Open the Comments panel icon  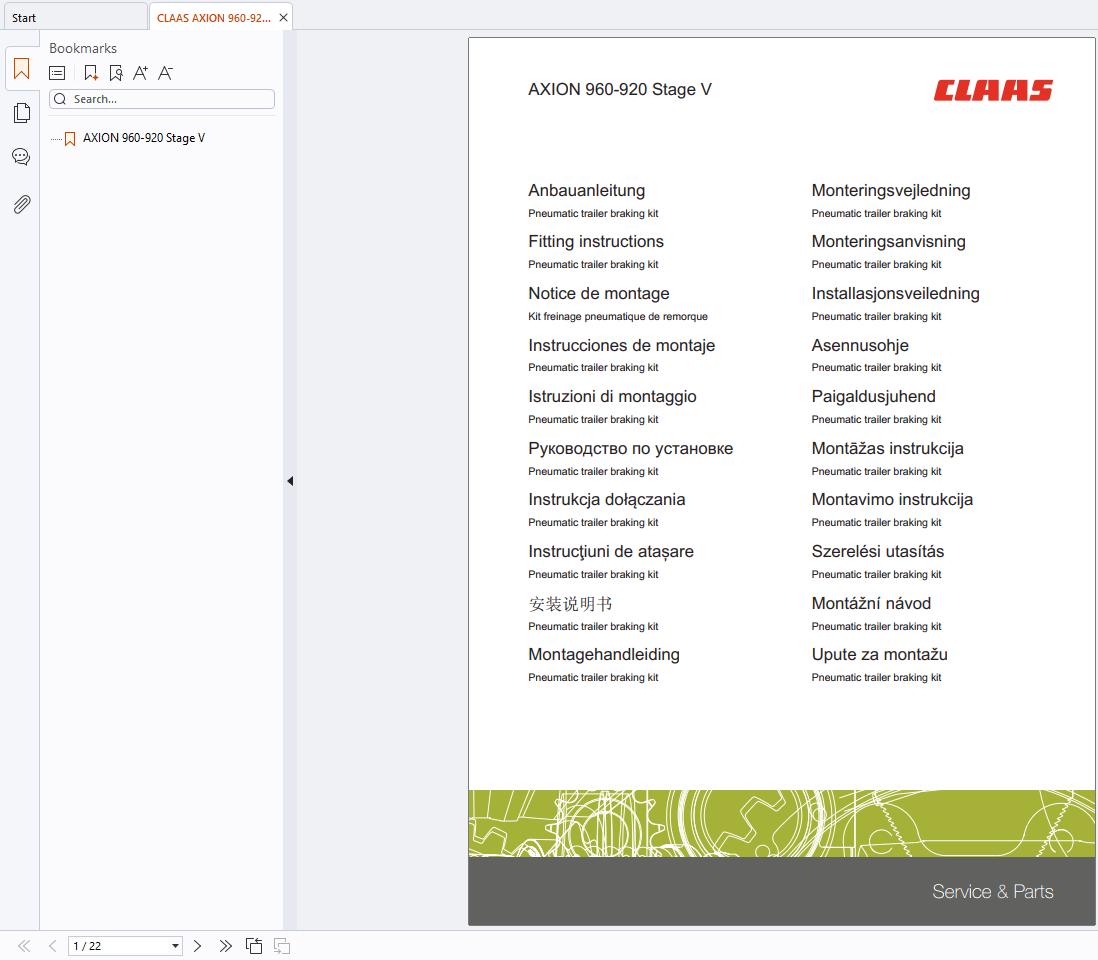(x=22, y=157)
